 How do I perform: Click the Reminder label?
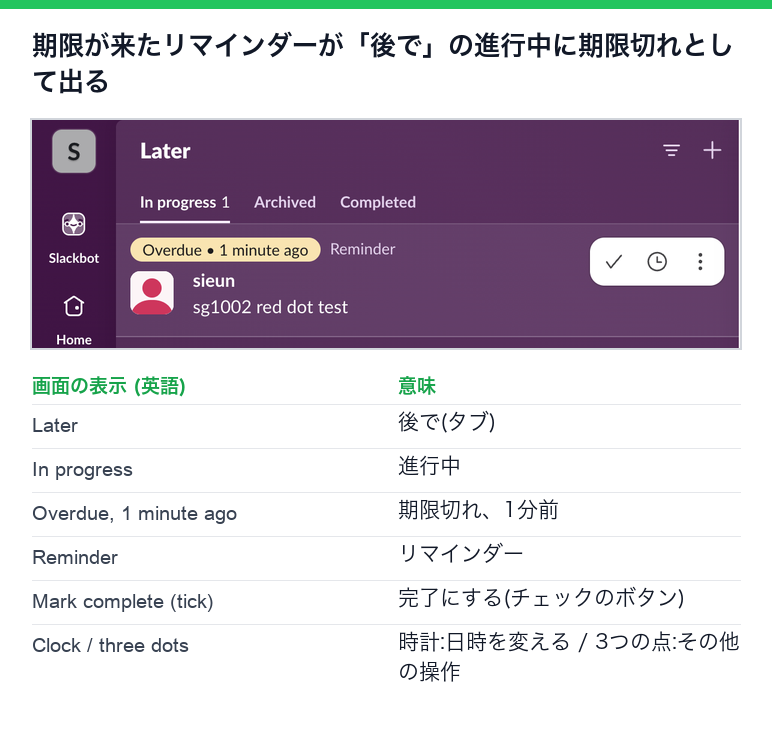[x=362, y=249]
